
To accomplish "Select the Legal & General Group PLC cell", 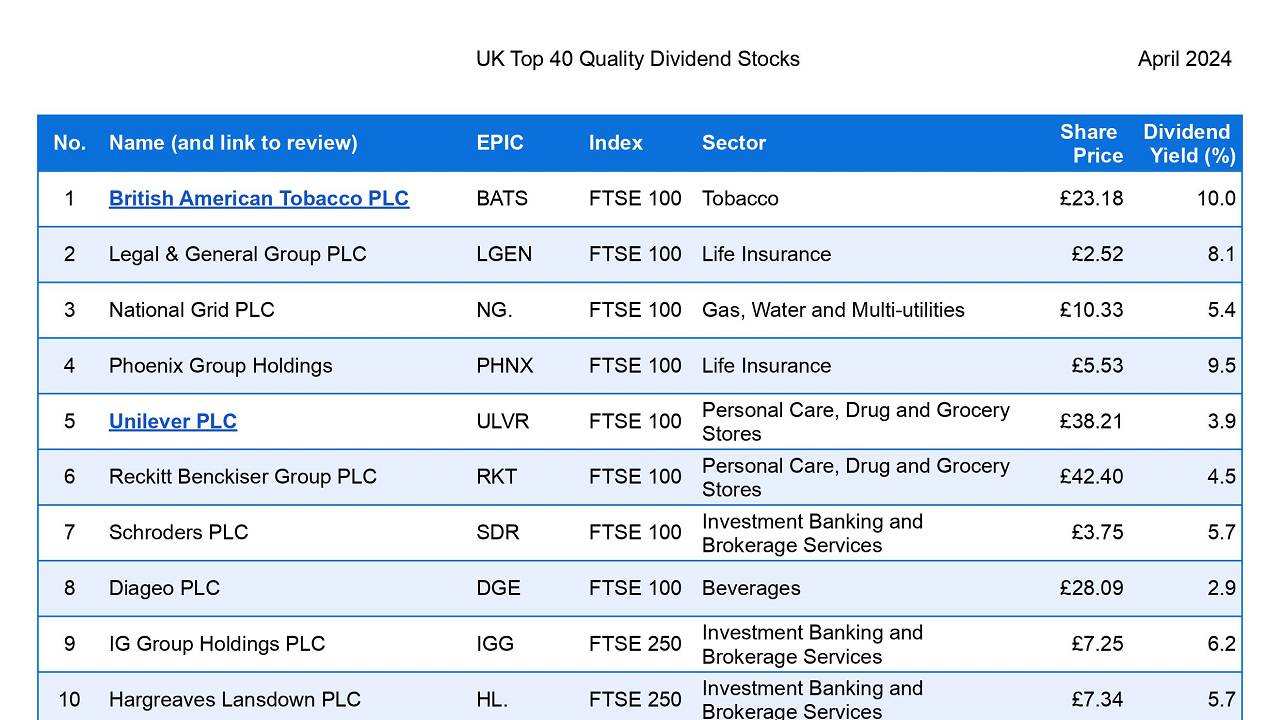I will [x=238, y=254].
